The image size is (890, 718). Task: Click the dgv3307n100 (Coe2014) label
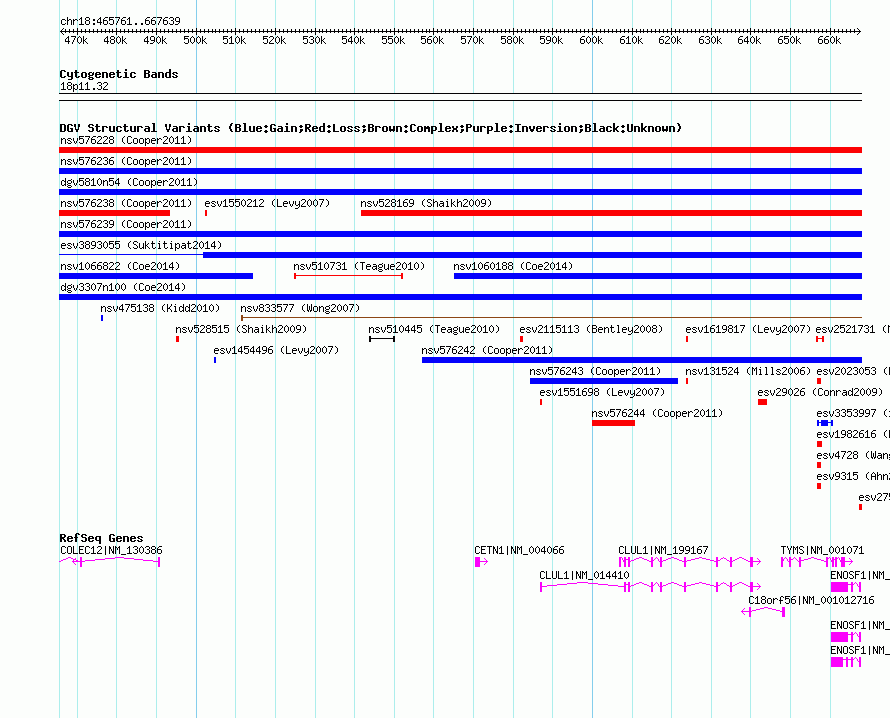coord(123,287)
